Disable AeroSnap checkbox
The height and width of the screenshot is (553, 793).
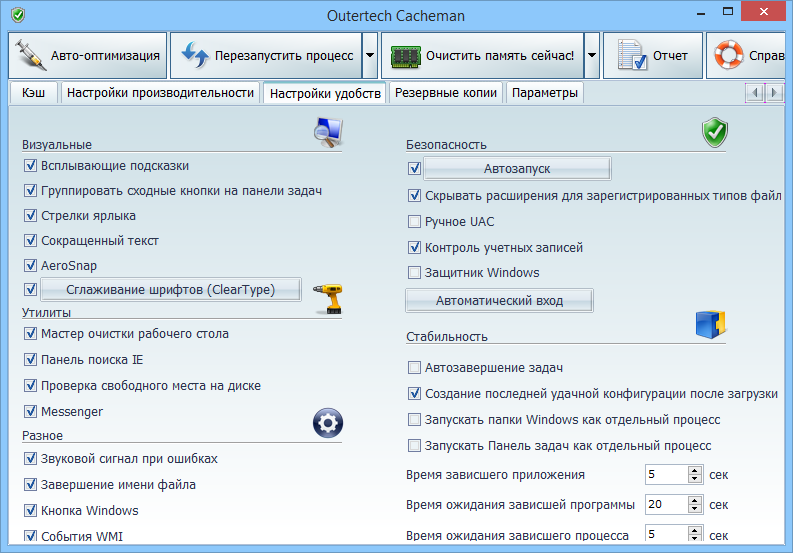30,265
